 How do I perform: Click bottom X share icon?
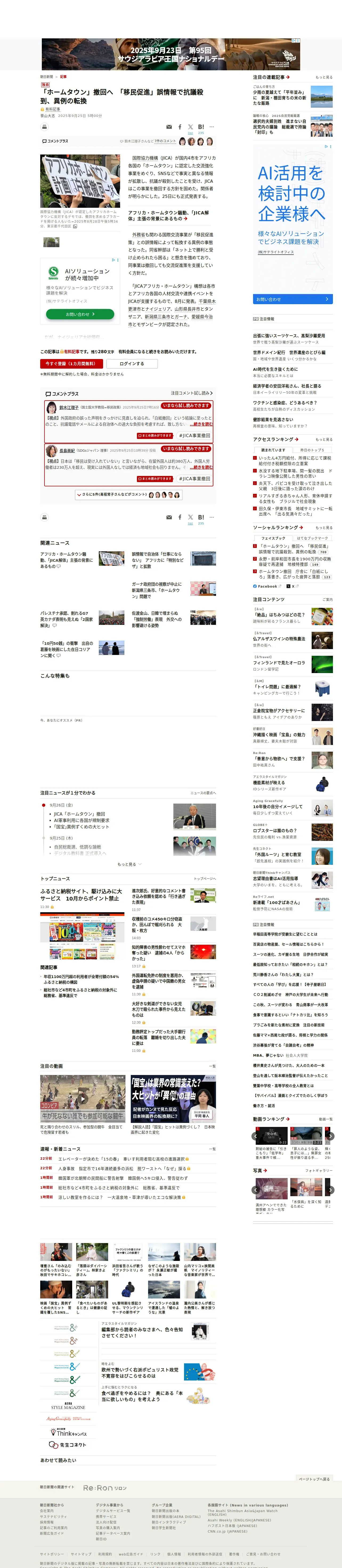click(190, 518)
